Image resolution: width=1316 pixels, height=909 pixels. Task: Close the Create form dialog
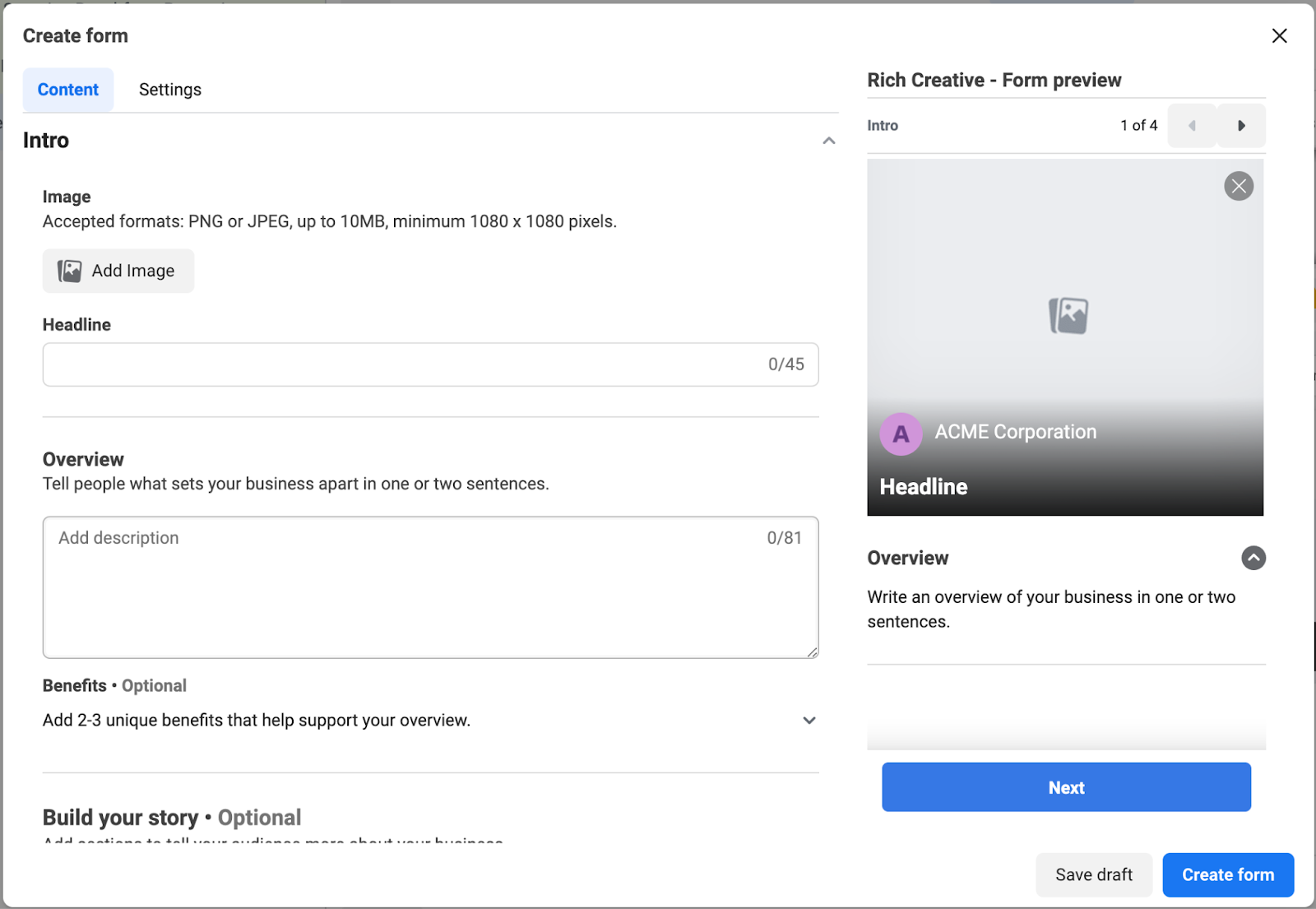coord(1279,36)
